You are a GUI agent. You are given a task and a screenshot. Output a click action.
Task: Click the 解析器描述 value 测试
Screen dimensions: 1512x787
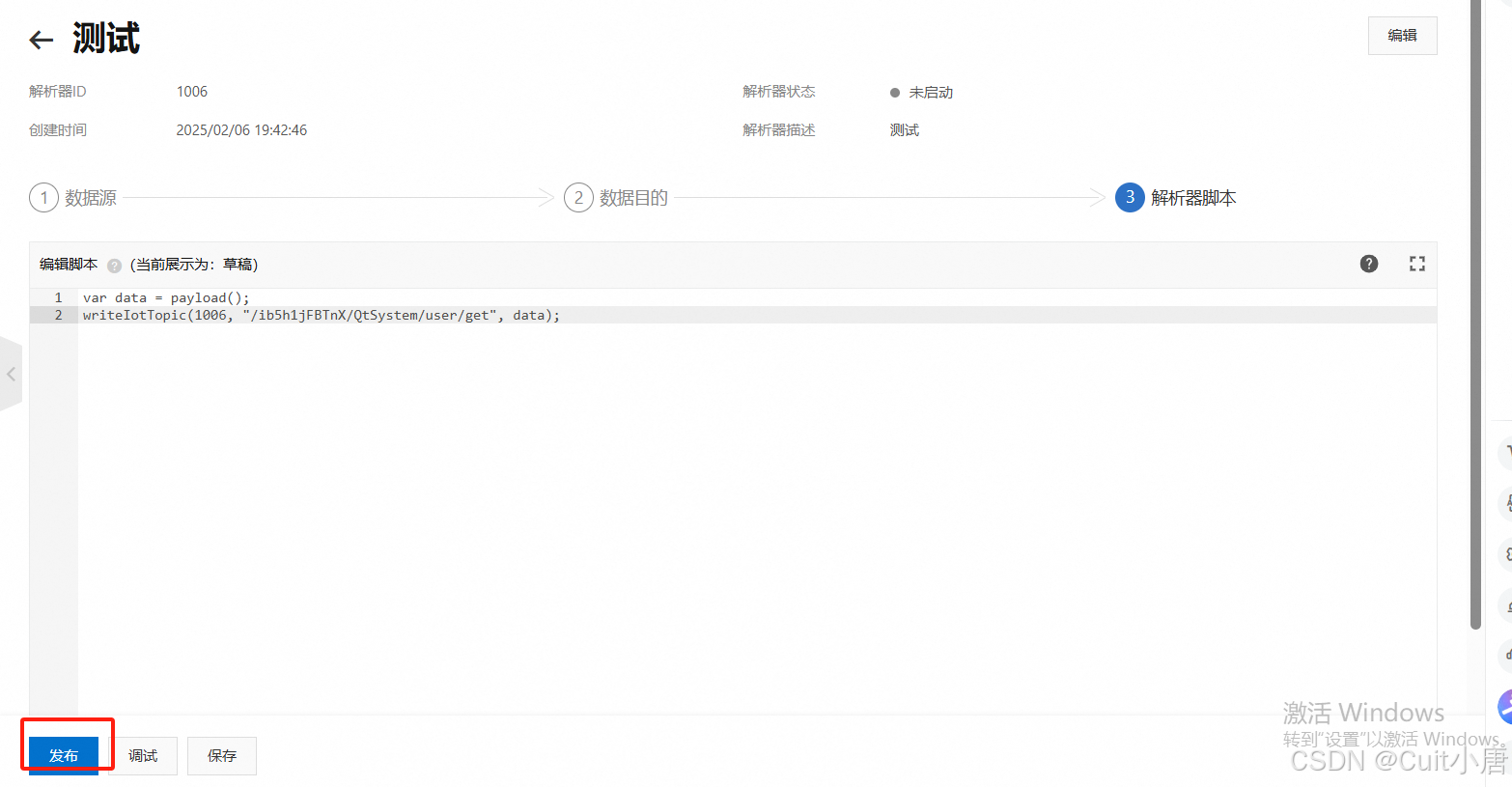click(x=905, y=130)
